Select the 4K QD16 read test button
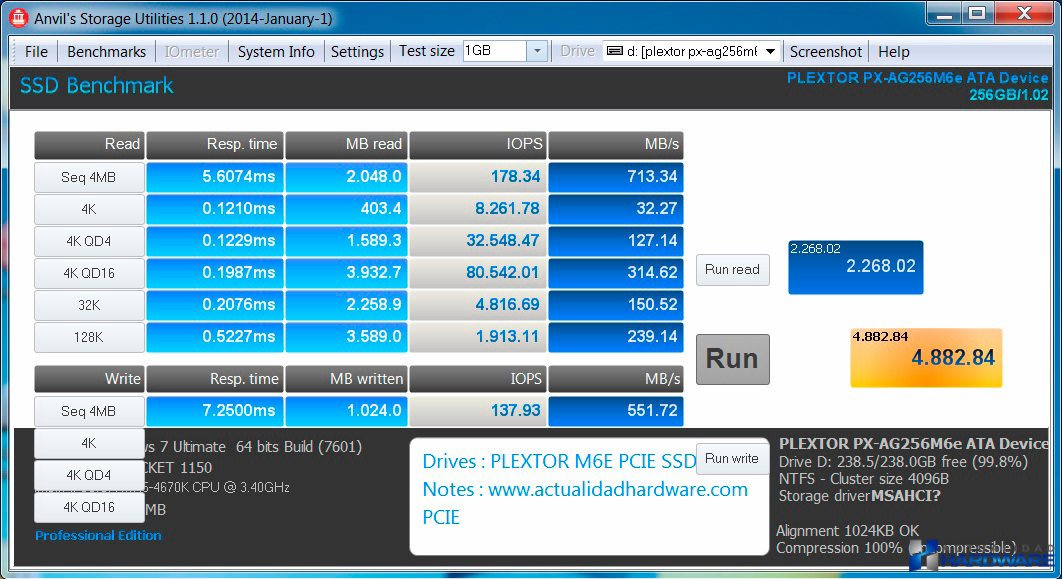Viewport: 1063px width, 579px height. point(88,273)
